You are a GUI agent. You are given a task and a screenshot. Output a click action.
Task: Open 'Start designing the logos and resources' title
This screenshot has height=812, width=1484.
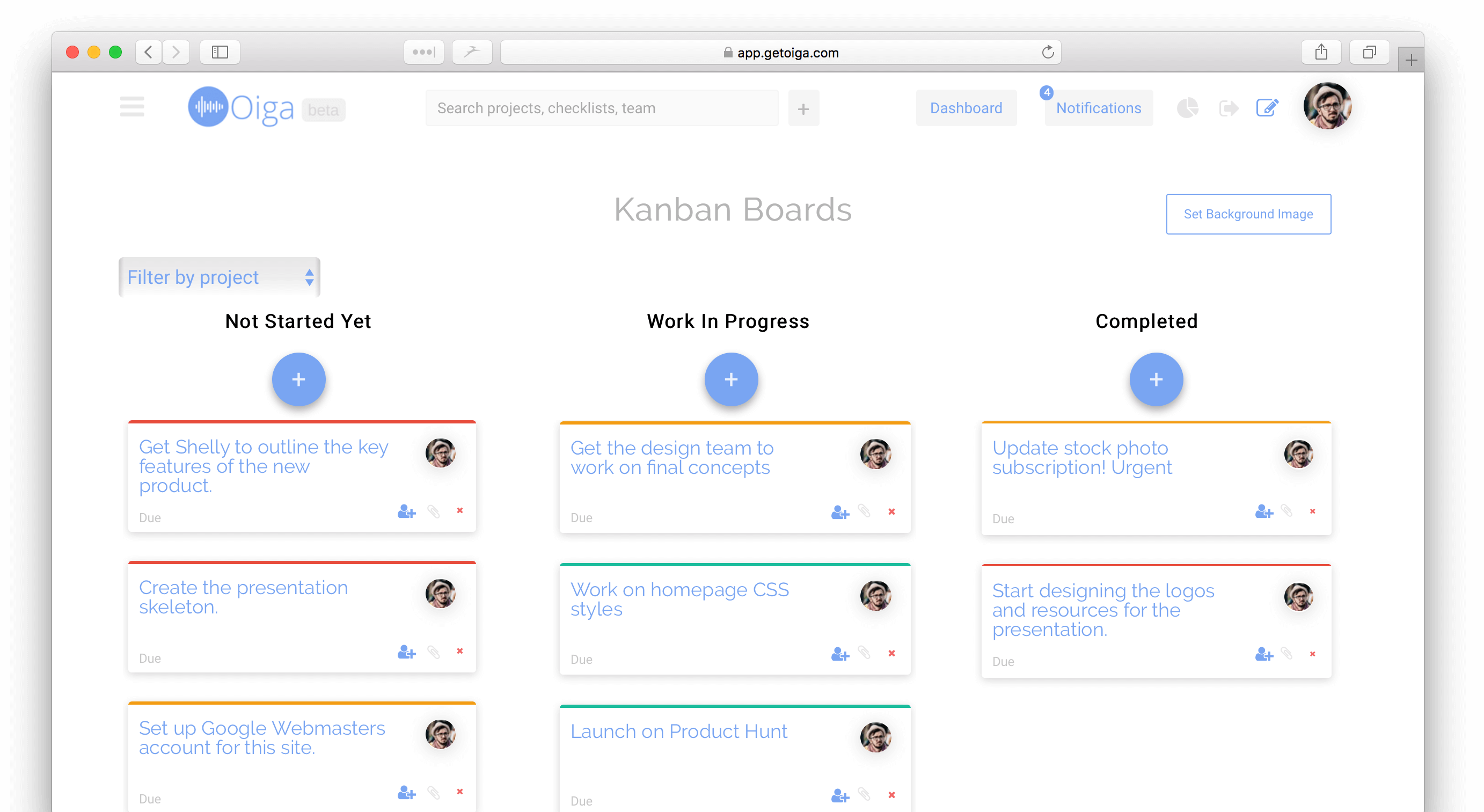(x=1103, y=610)
